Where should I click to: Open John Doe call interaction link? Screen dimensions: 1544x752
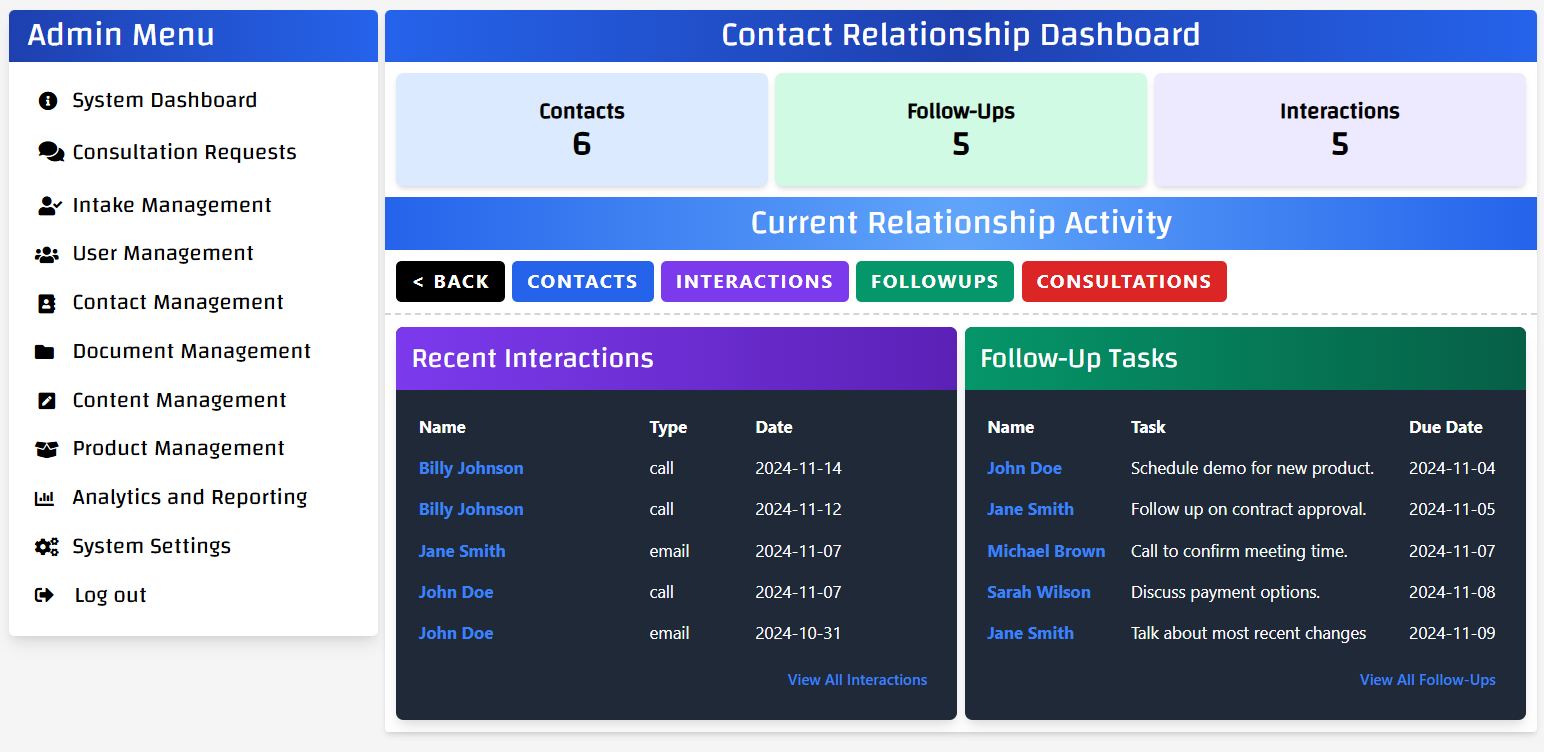(x=456, y=592)
